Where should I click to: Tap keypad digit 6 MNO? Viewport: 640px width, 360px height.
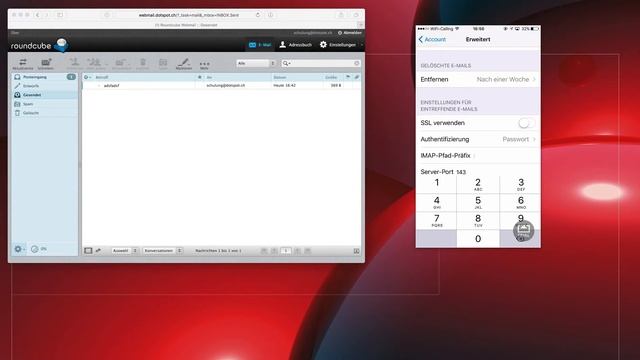(520, 202)
